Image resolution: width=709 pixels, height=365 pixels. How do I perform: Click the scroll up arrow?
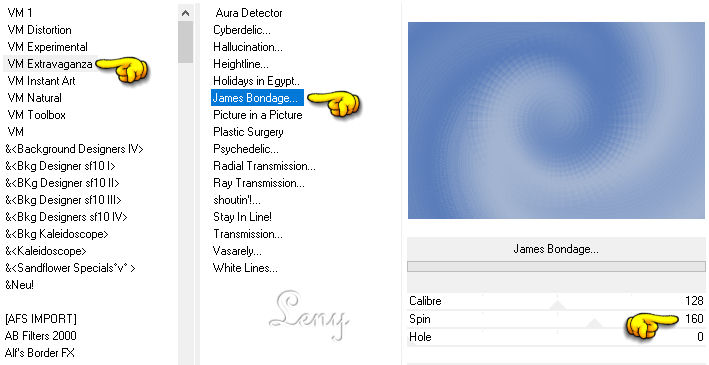click(185, 13)
